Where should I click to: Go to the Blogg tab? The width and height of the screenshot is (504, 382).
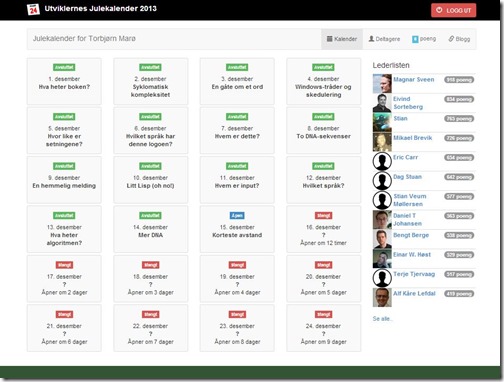tap(459, 39)
